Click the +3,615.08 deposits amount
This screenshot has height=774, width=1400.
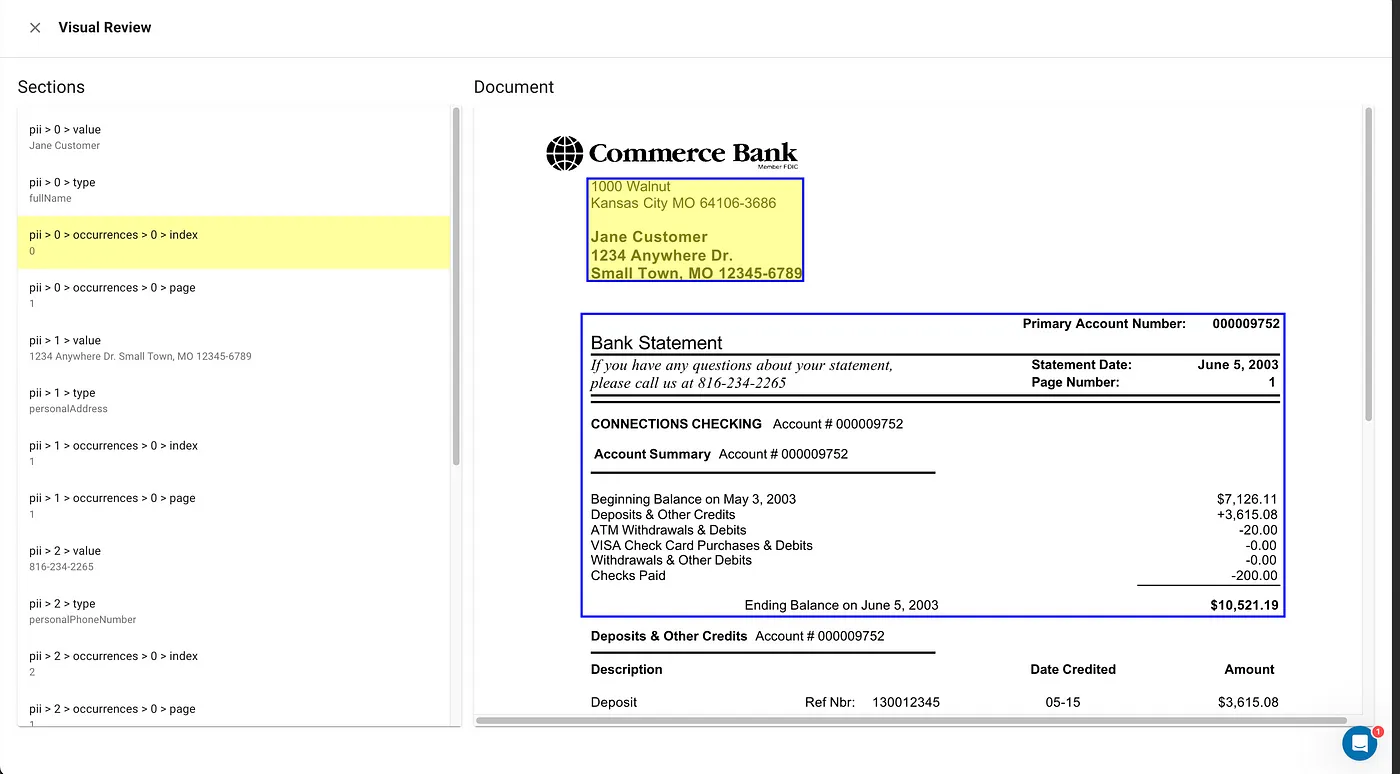coord(1247,515)
